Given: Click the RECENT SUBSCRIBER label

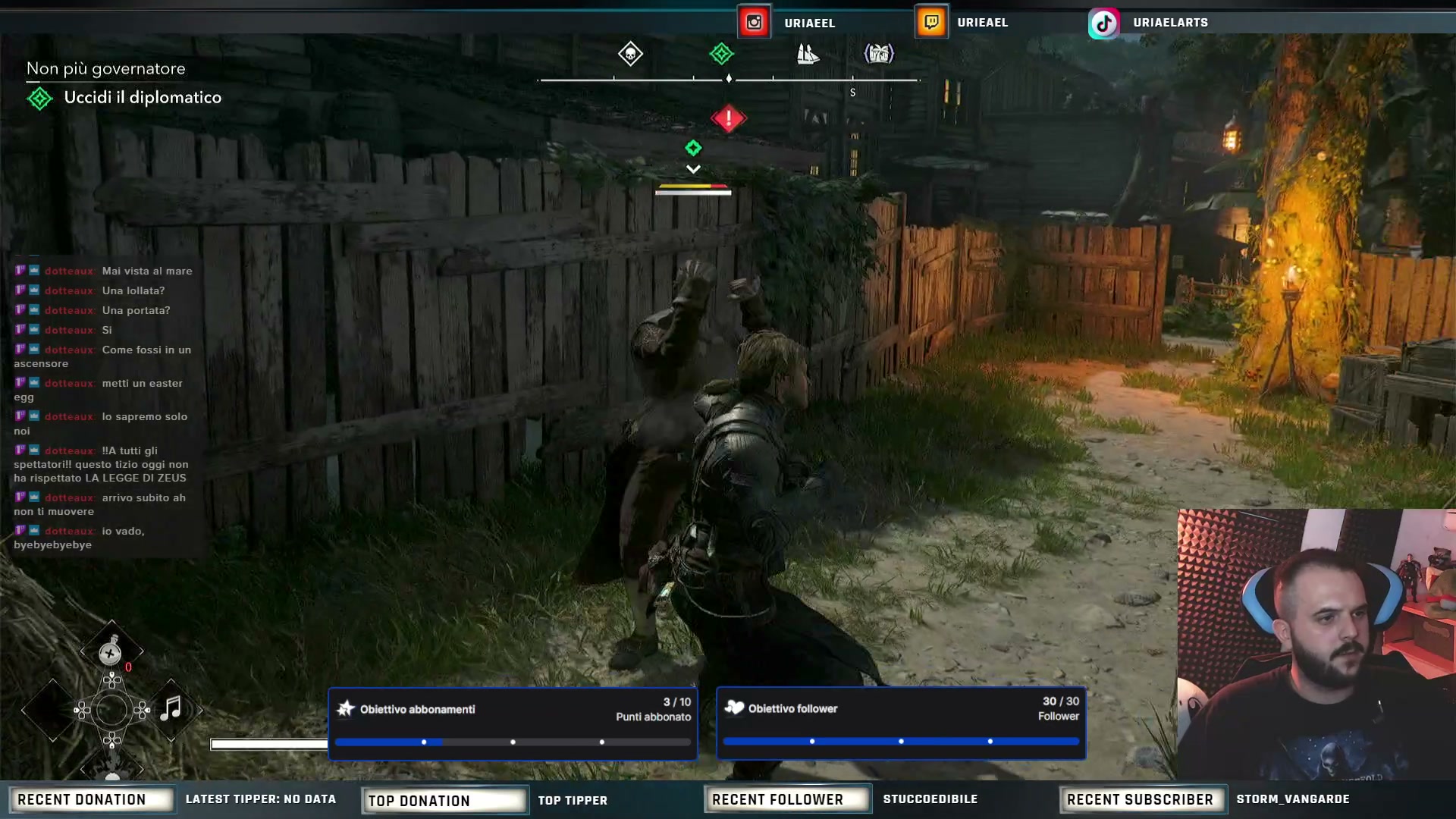Looking at the screenshot, I should tap(1143, 799).
